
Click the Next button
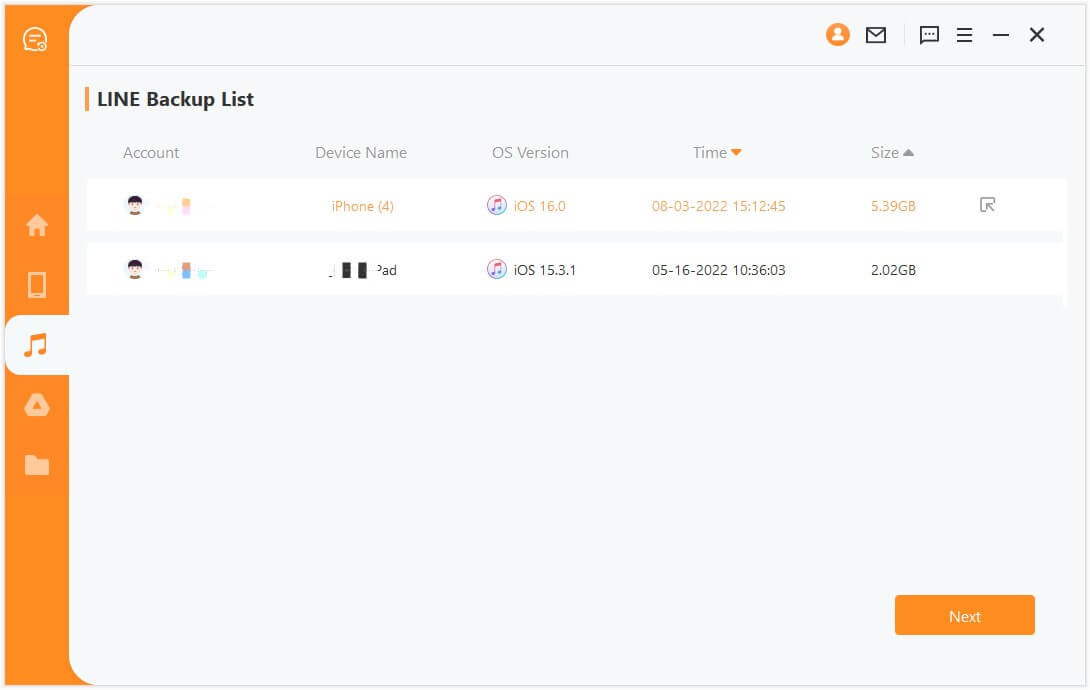pos(964,616)
